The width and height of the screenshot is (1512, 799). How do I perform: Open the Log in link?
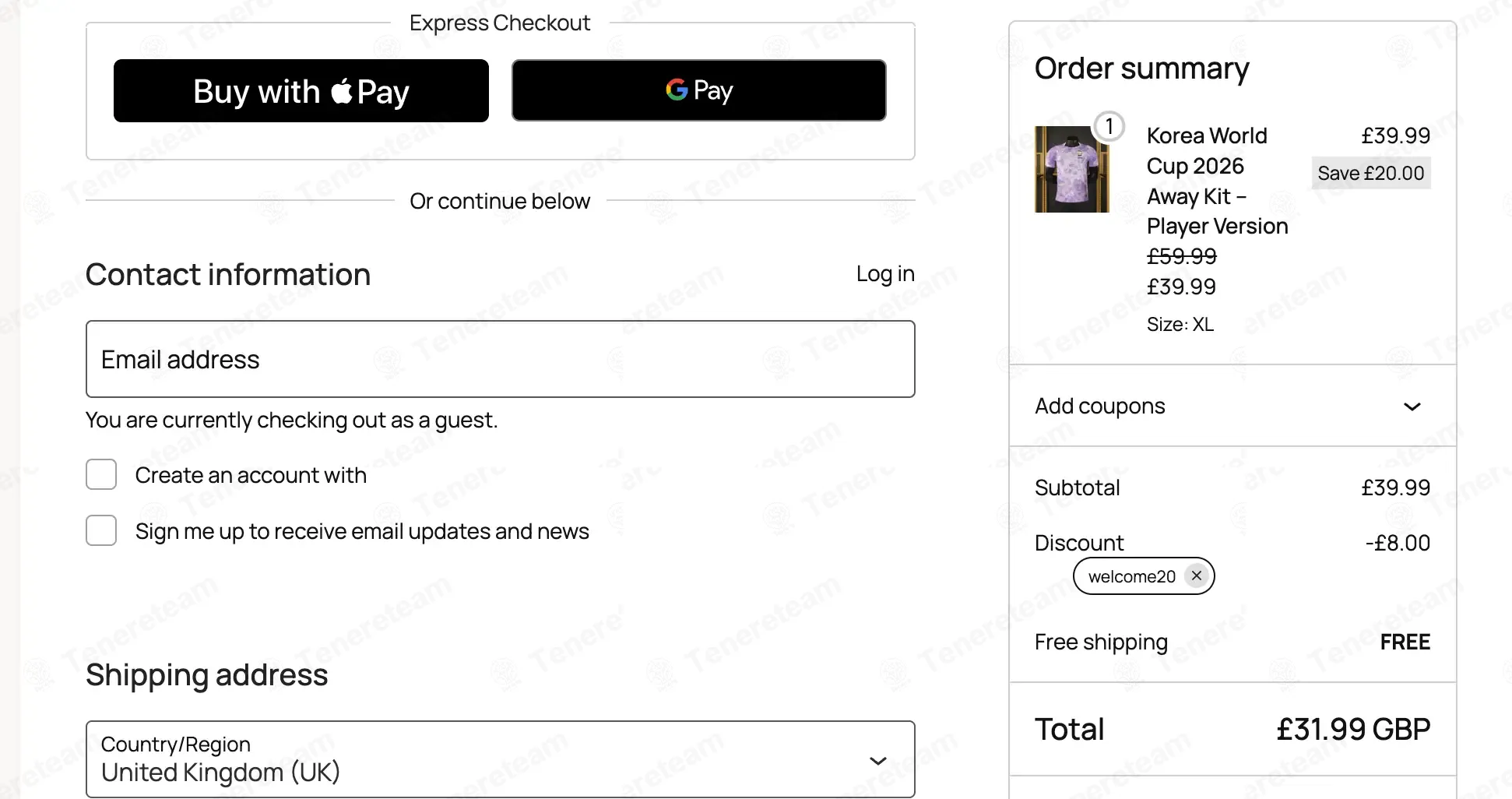point(885,274)
